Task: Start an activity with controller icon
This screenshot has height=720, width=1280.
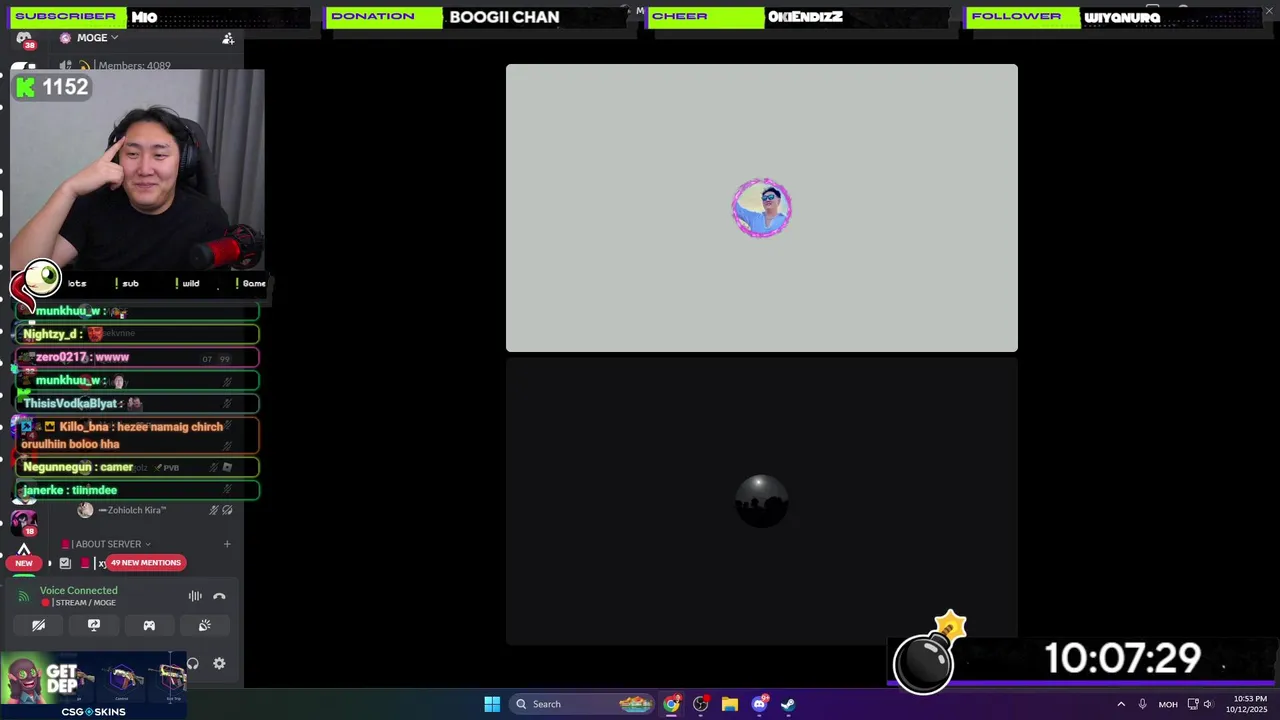Action: coord(149,625)
